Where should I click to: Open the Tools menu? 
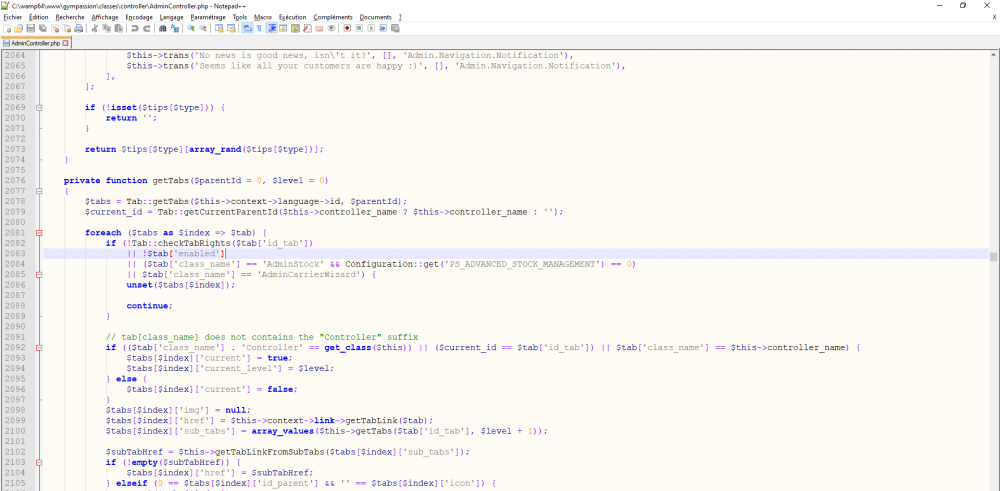240,17
